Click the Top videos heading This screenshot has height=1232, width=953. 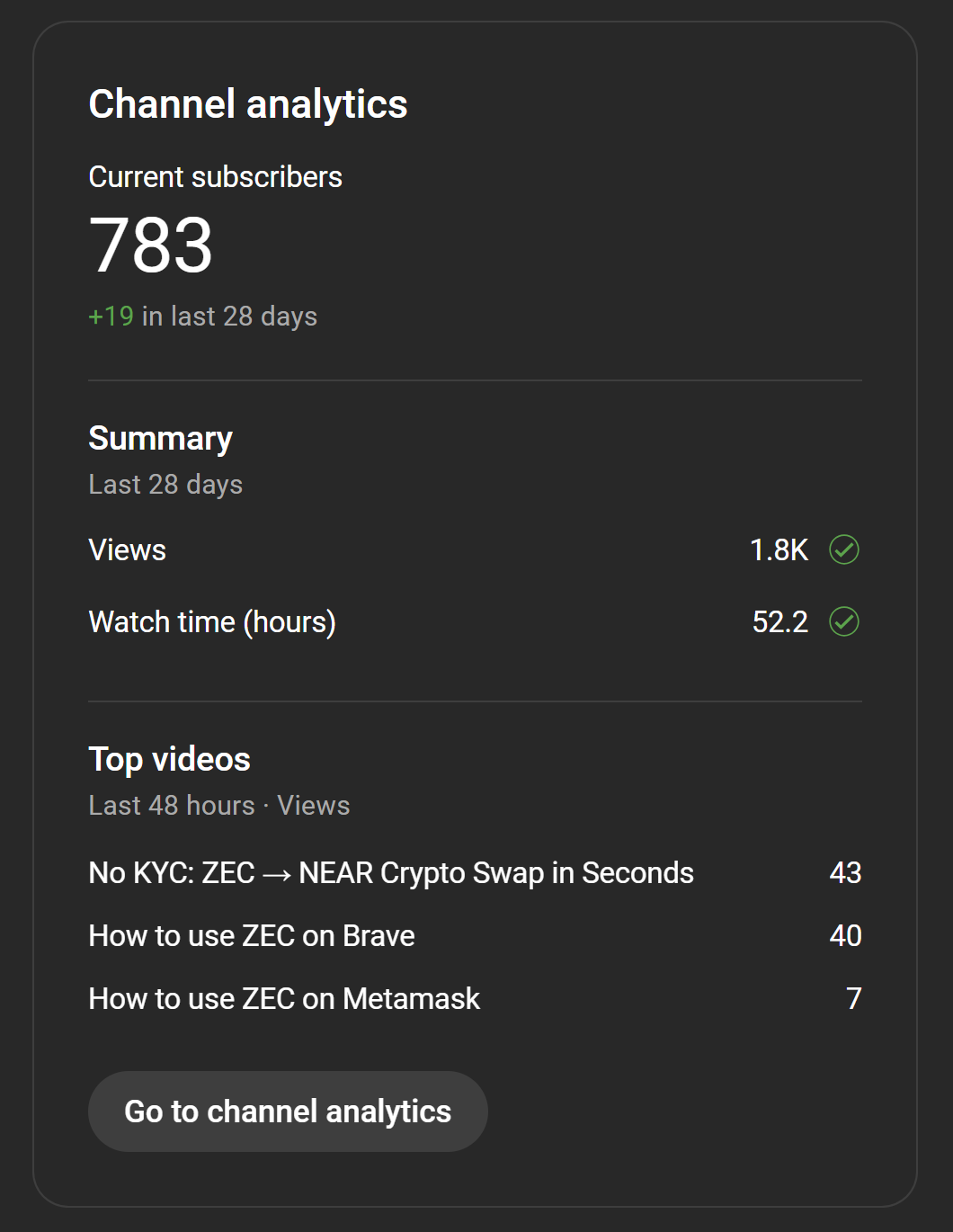[x=169, y=760]
